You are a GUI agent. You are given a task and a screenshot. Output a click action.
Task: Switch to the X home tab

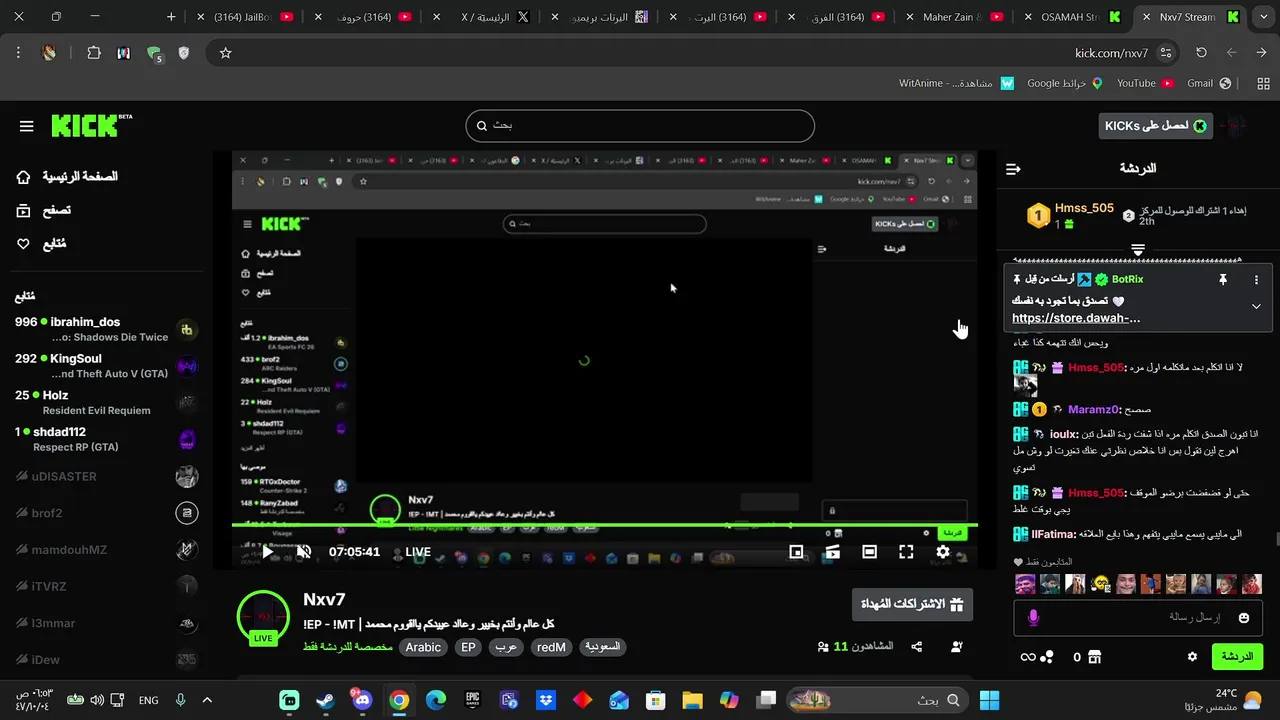pos(485,17)
